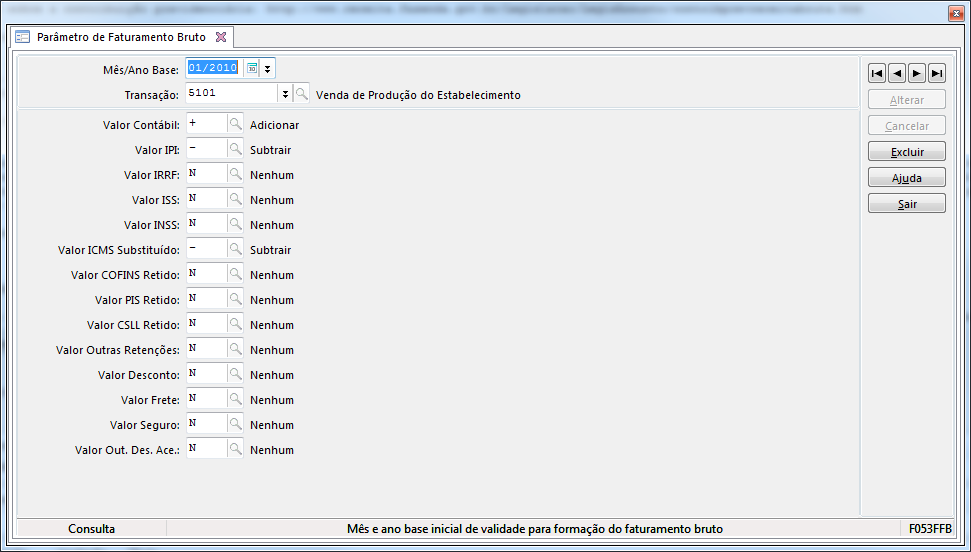The image size is (971, 552).
Task: Open calendar picker beside Mês/Ano Base
Action: click(253, 68)
